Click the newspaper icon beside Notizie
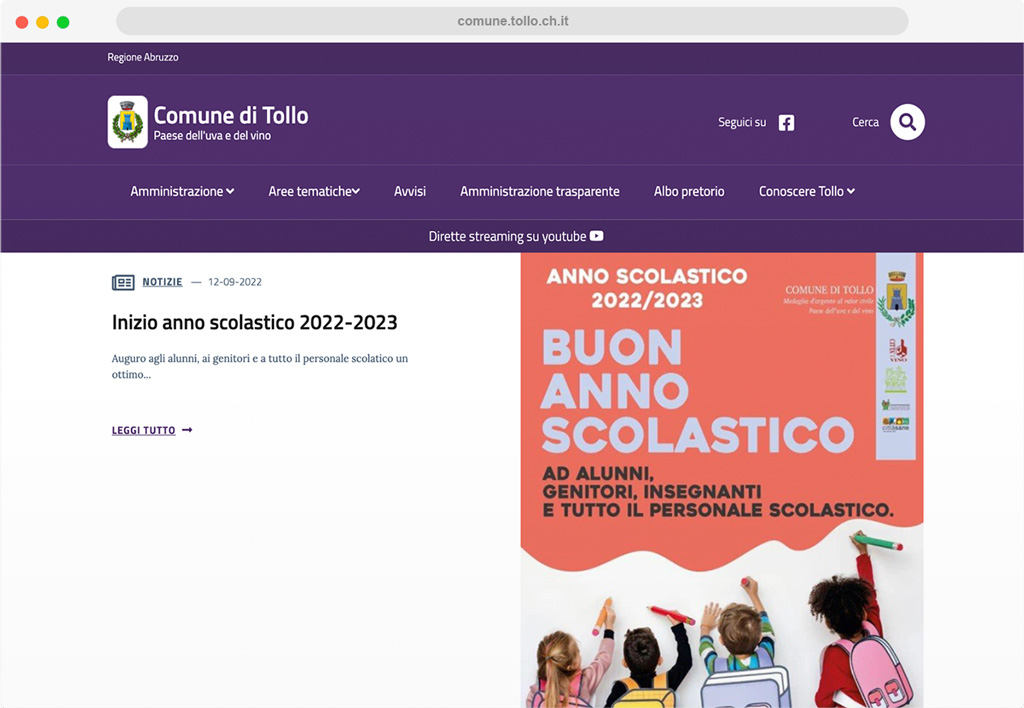The height and width of the screenshot is (708, 1024). pos(123,282)
